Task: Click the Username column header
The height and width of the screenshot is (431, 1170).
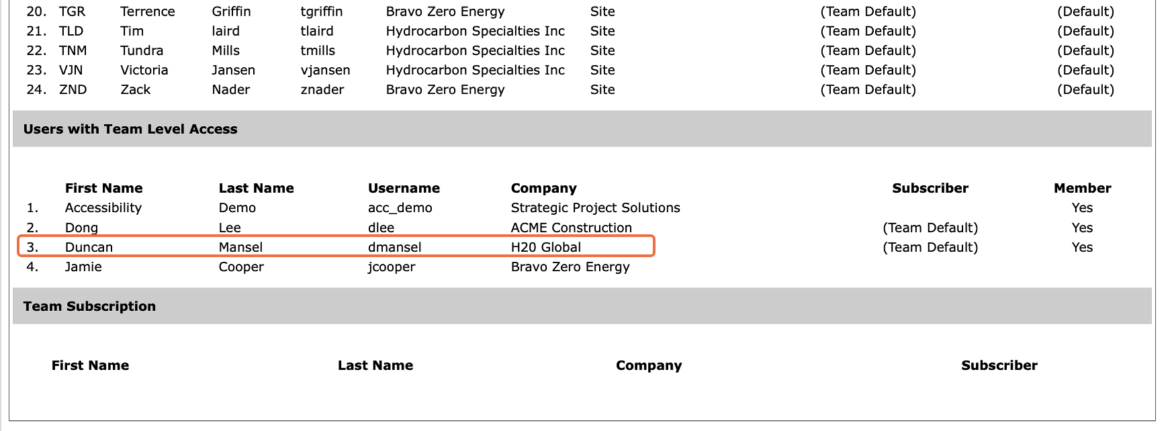Action: [404, 189]
